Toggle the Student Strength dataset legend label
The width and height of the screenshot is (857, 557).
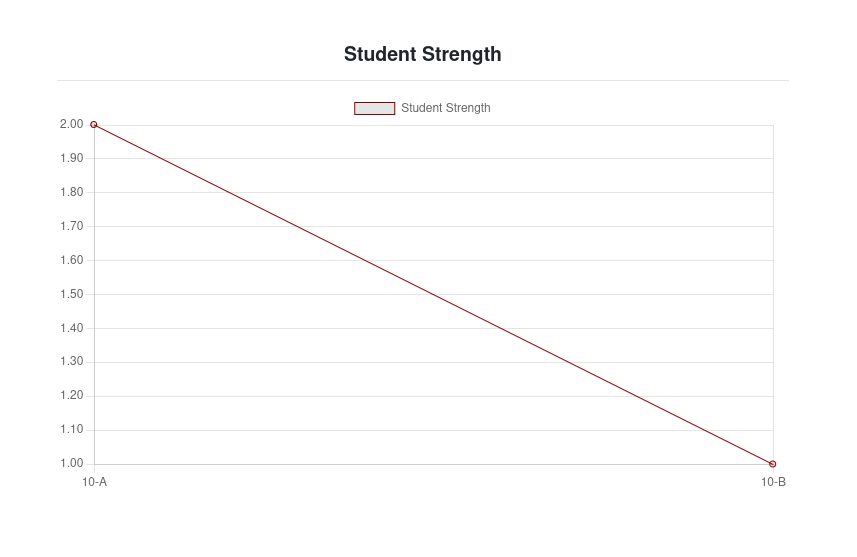coord(446,108)
